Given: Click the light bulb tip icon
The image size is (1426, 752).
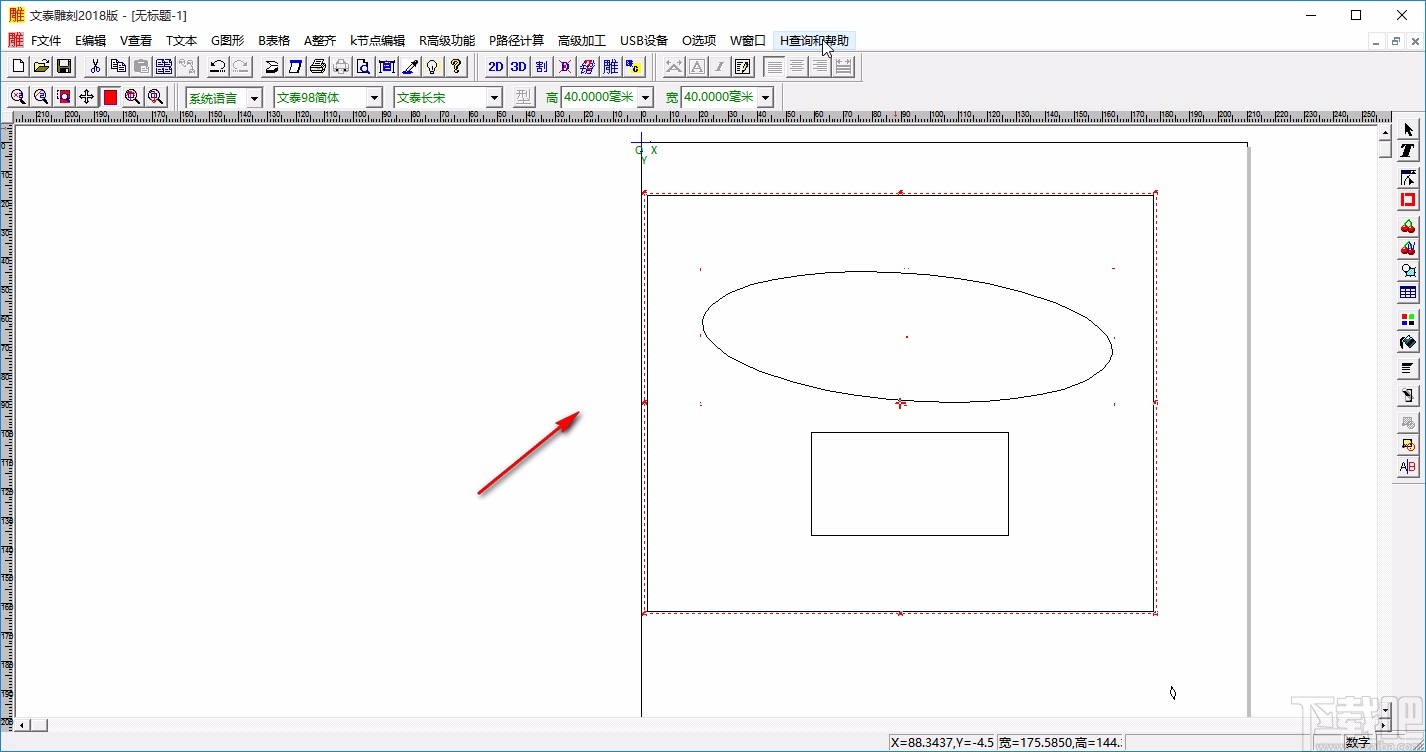Looking at the screenshot, I should pos(433,67).
